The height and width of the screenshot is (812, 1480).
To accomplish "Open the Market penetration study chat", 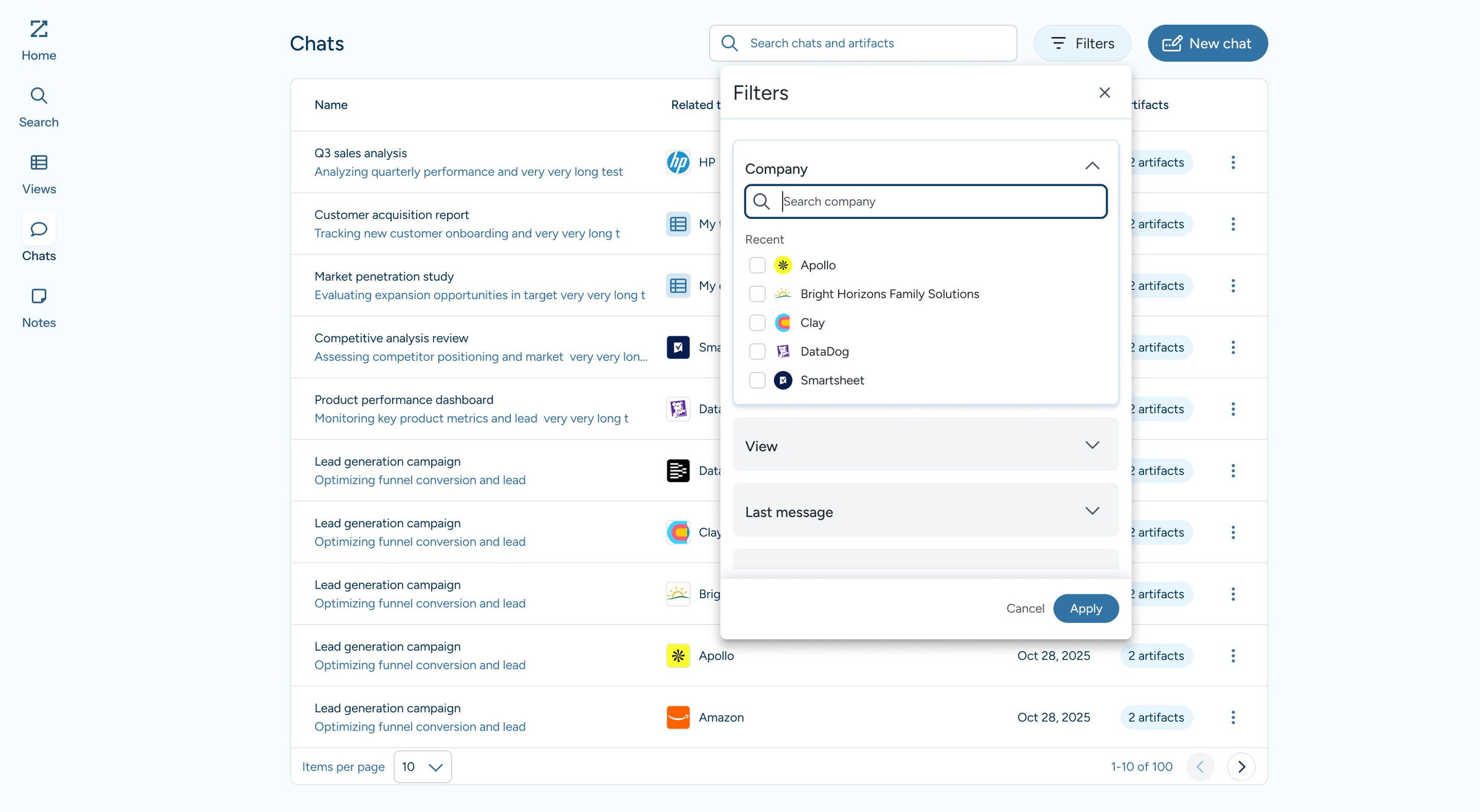I will pyautogui.click(x=384, y=276).
